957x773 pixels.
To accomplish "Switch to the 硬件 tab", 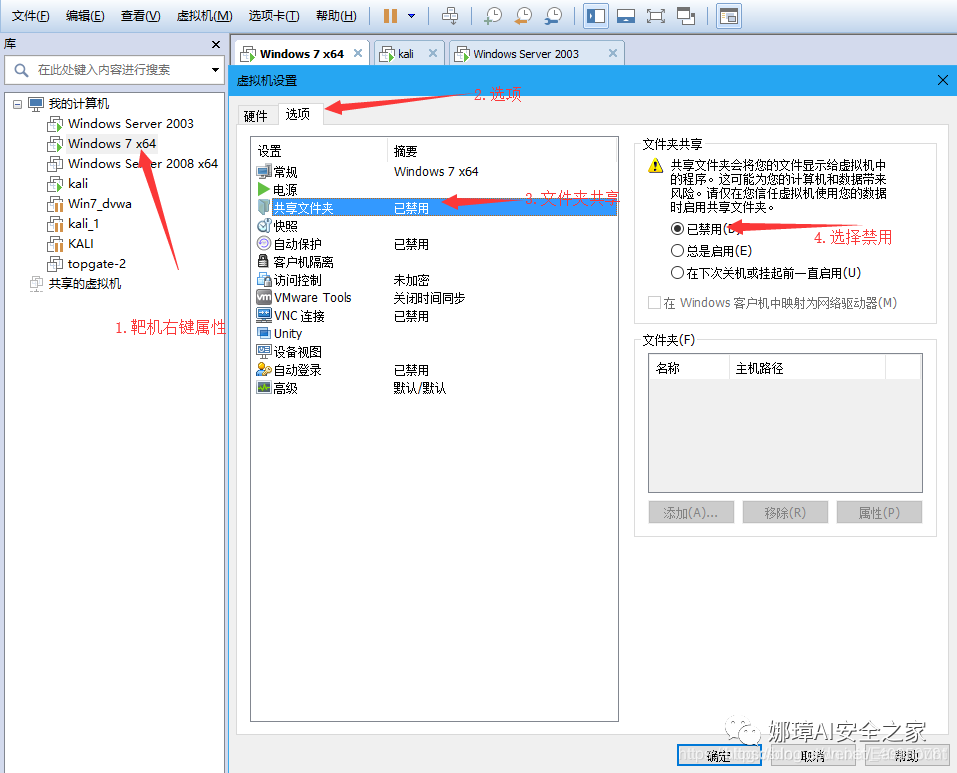I will 256,116.
